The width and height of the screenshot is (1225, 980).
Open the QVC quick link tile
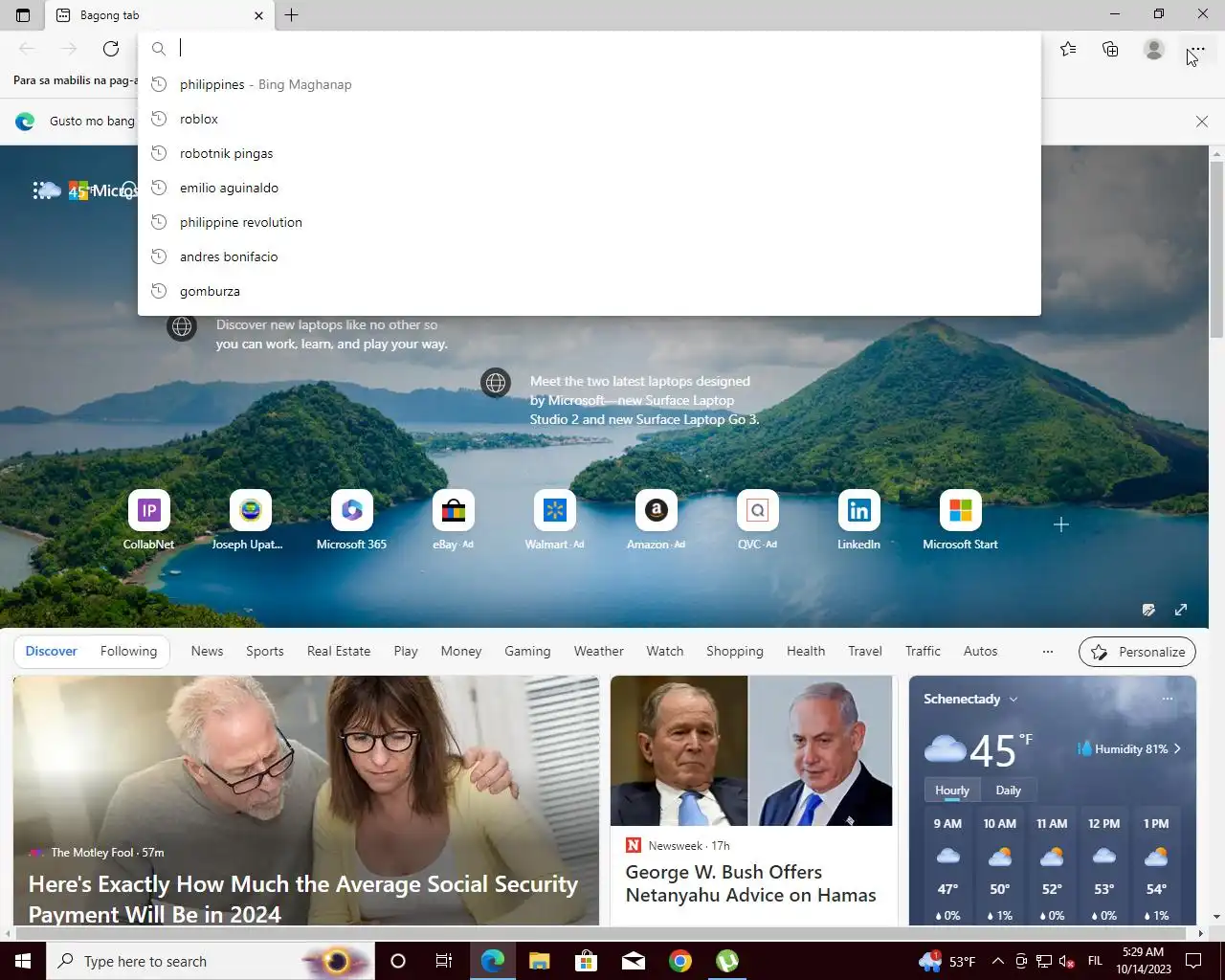(x=757, y=521)
